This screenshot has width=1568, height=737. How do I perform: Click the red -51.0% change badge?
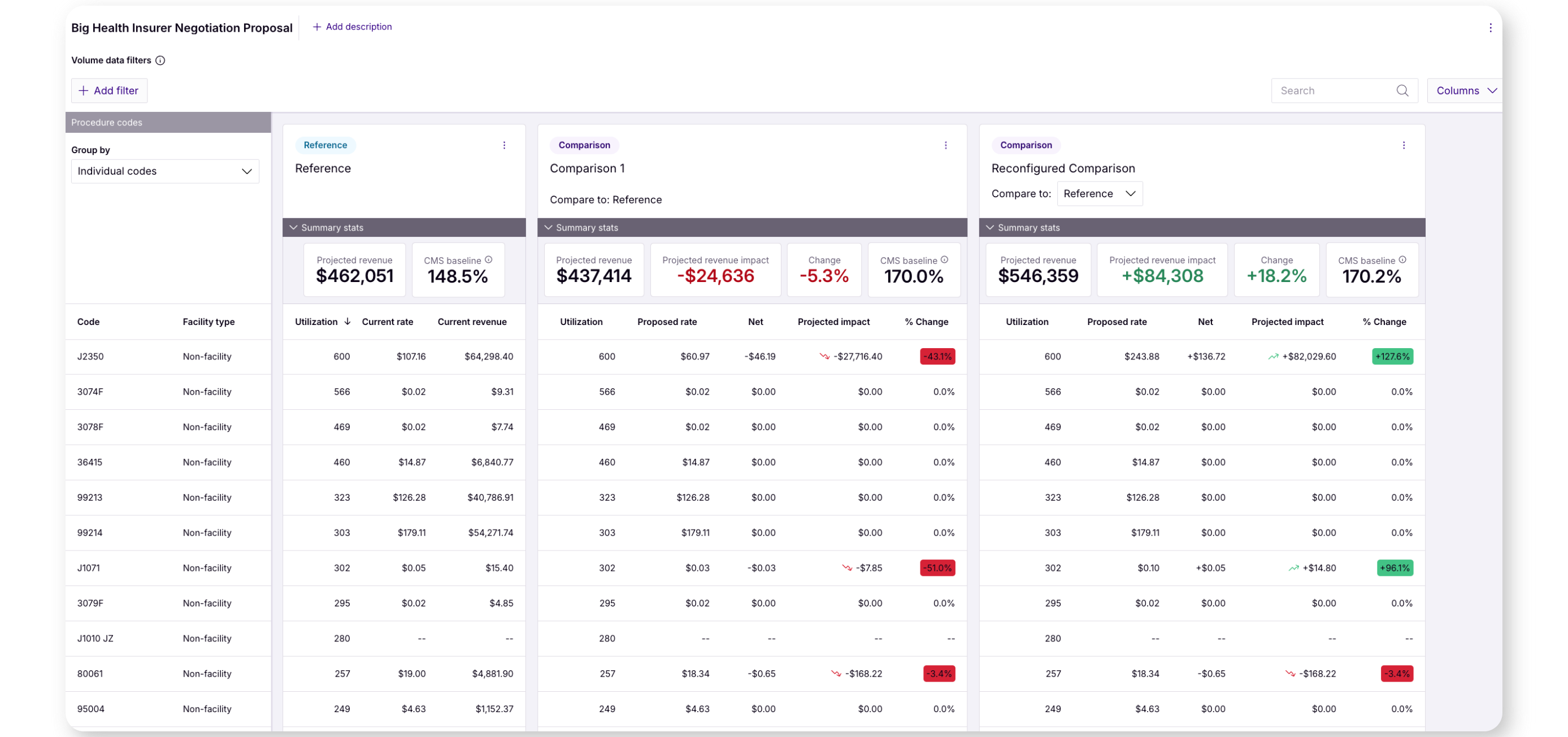point(937,567)
